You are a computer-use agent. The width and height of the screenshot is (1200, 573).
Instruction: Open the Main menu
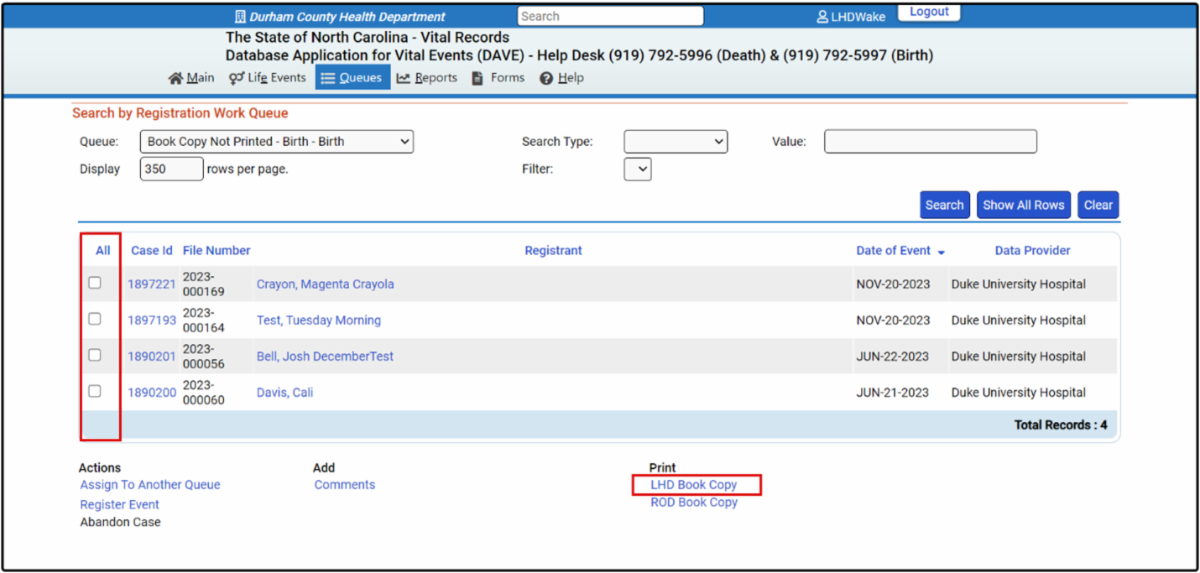tap(191, 78)
